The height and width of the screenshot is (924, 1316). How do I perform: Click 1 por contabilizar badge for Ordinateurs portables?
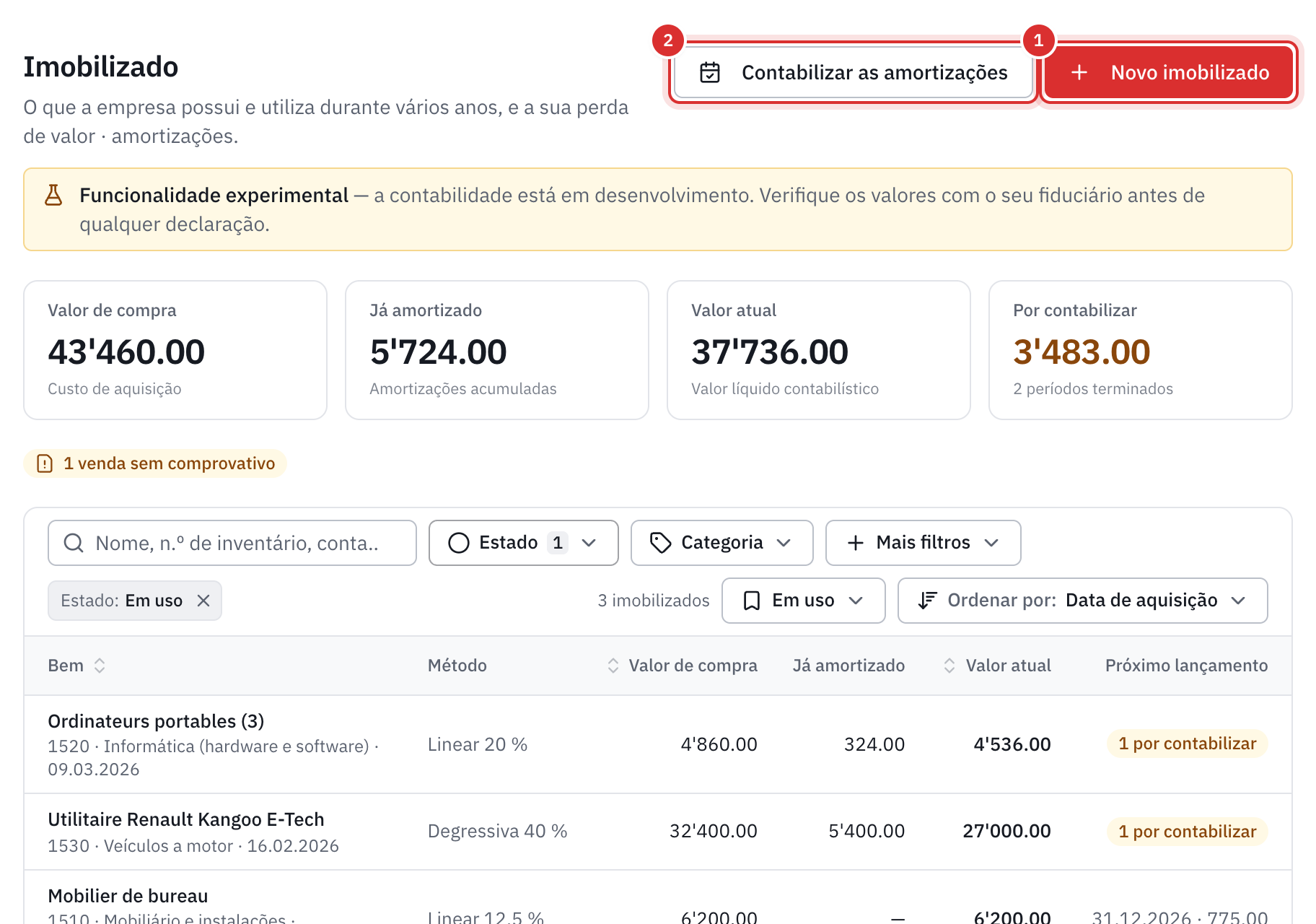(x=1187, y=744)
